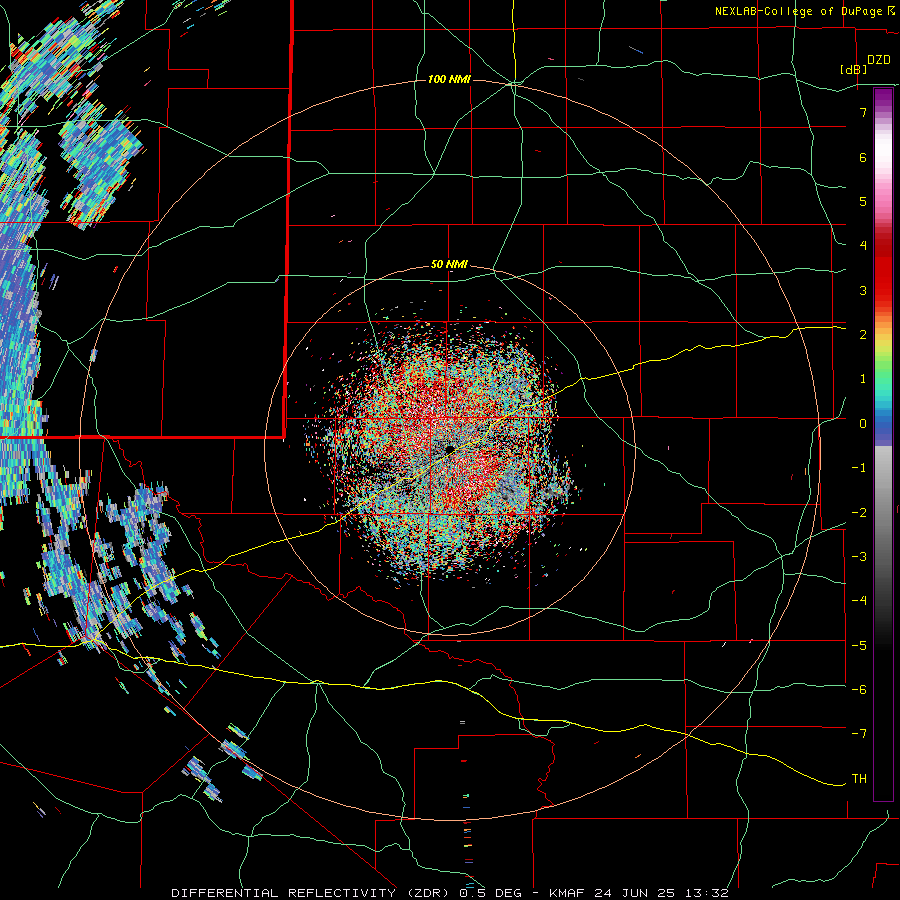Click the -6 value on the legend
The width and height of the screenshot is (900, 900).
859,690
